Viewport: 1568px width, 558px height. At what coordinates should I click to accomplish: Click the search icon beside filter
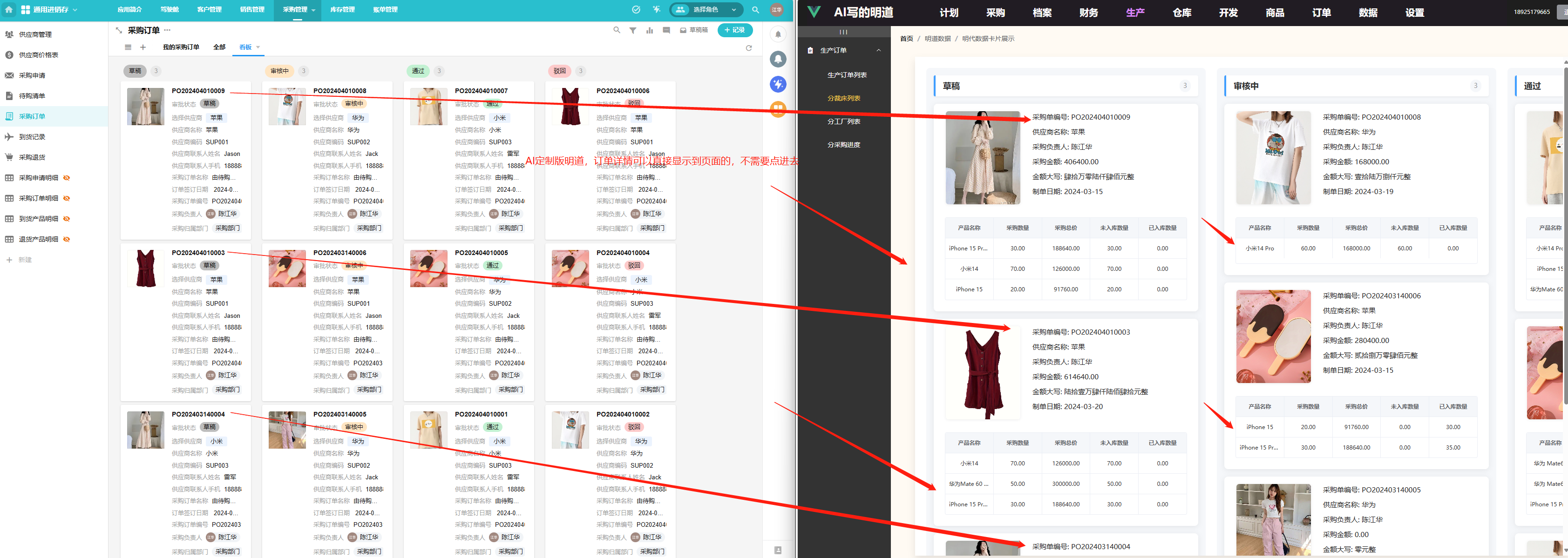click(x=617, y=30)
